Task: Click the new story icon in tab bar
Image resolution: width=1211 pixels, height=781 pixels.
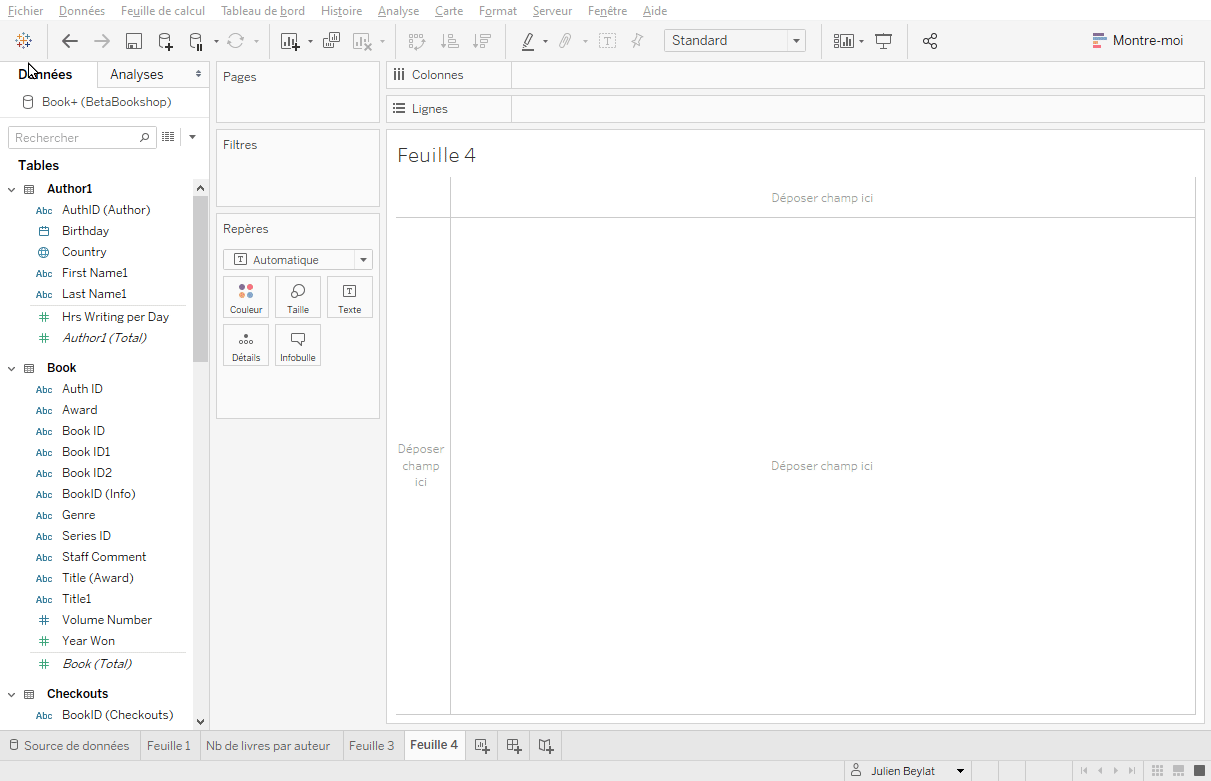Action: pos(546,745)
